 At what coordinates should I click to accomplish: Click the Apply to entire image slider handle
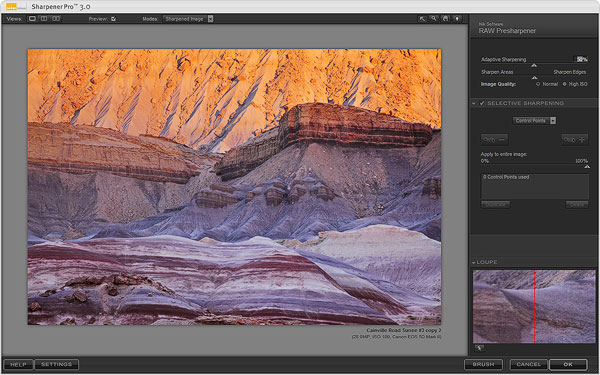coord(587,167)
